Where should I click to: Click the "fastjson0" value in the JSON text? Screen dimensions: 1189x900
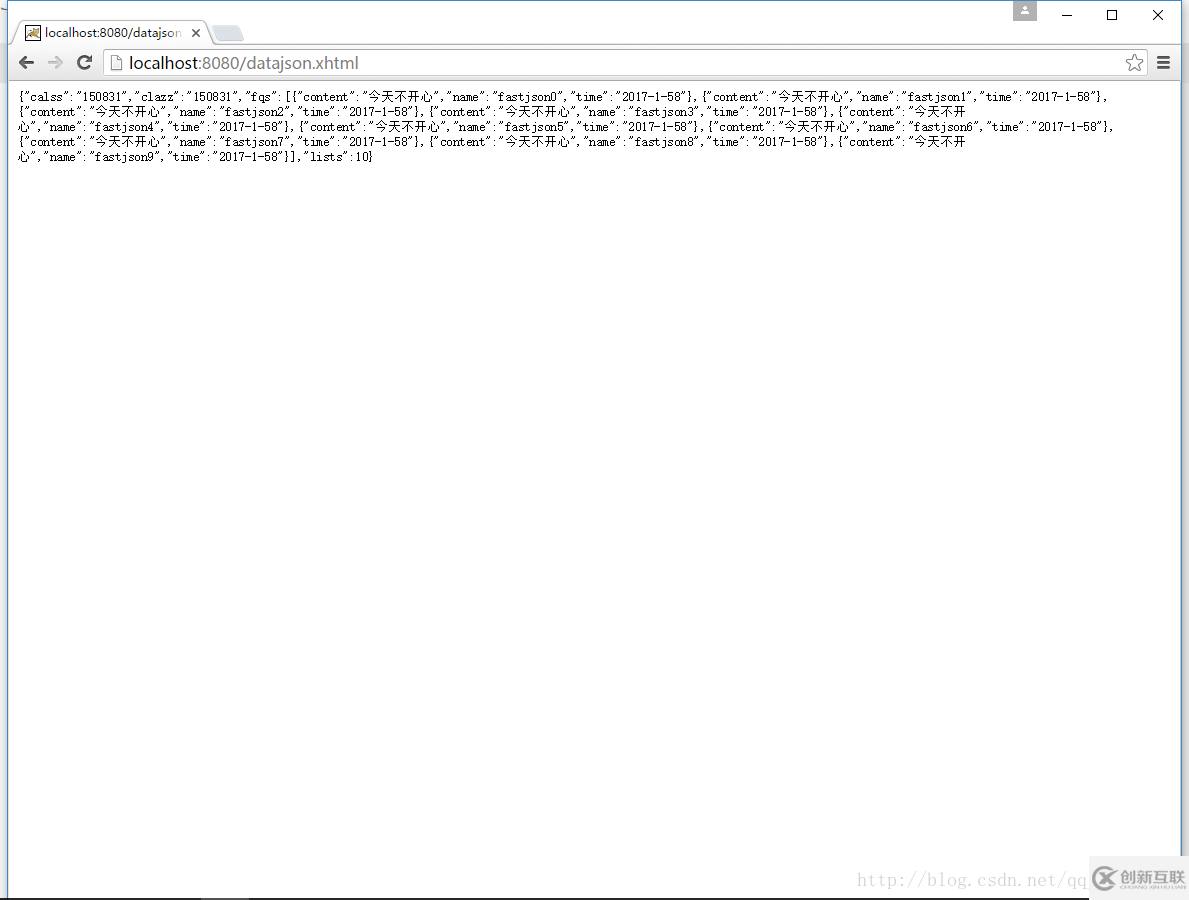coord(529,97)
